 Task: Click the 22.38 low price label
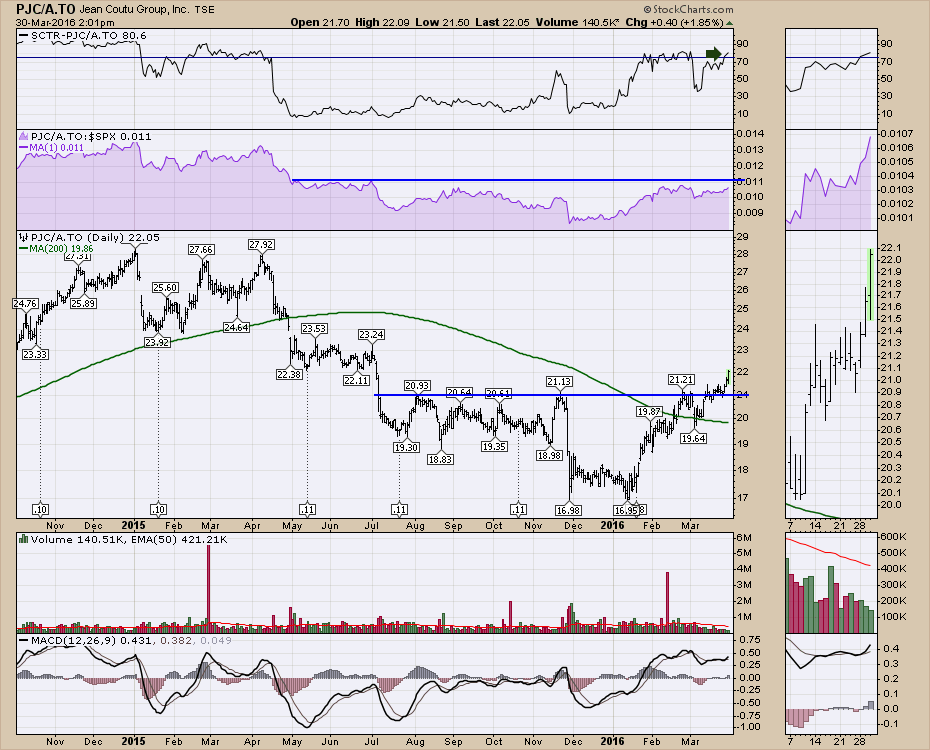tap(289, 374)
